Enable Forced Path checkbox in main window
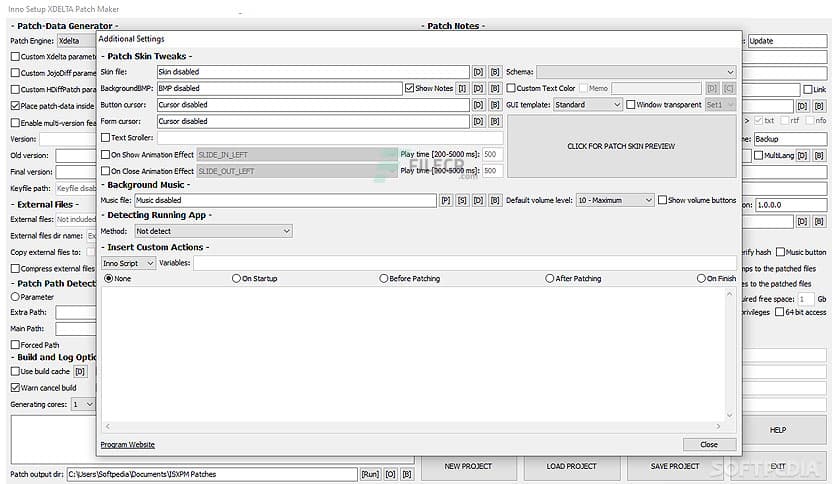The width and height of the screenshot is (836, 484). (x=15, y=345)
